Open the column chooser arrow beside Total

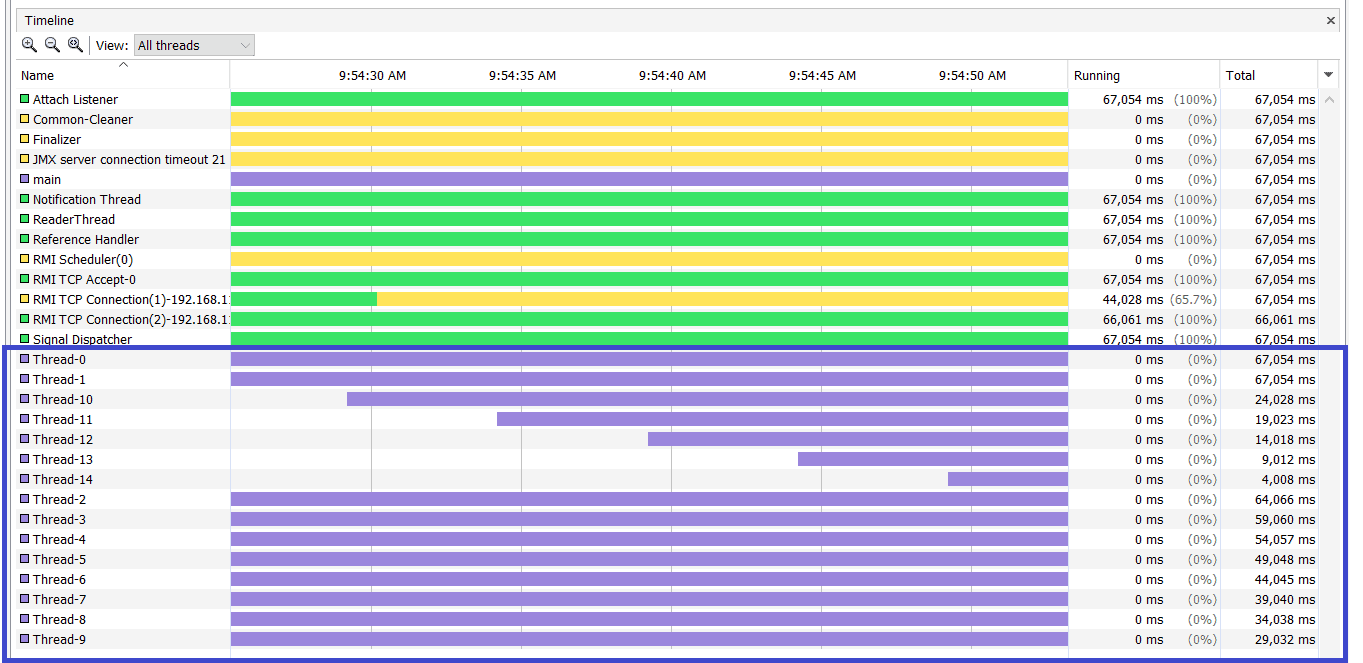click(1329, 75)
